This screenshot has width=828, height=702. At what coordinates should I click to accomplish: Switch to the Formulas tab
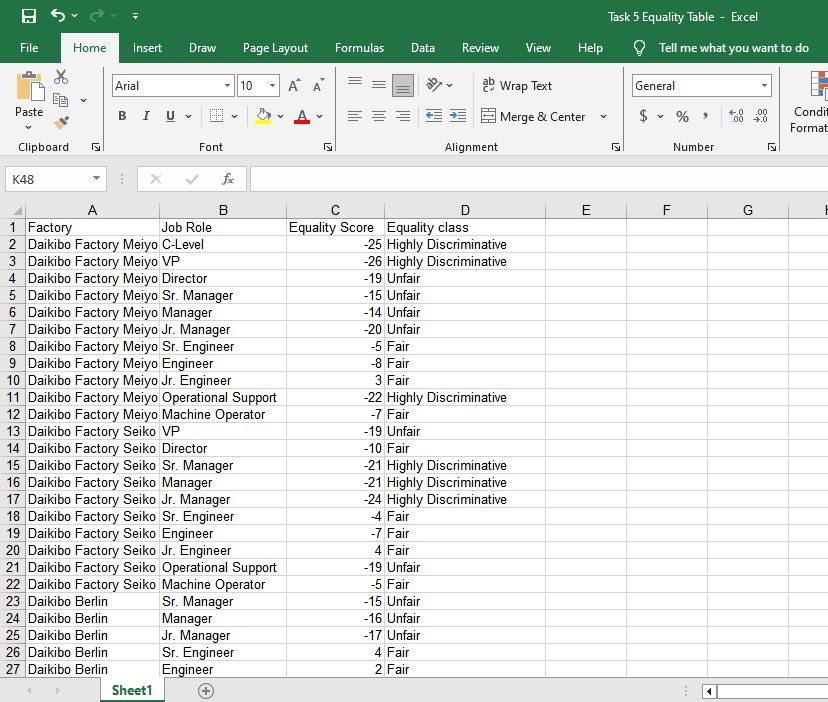point(360,48)
